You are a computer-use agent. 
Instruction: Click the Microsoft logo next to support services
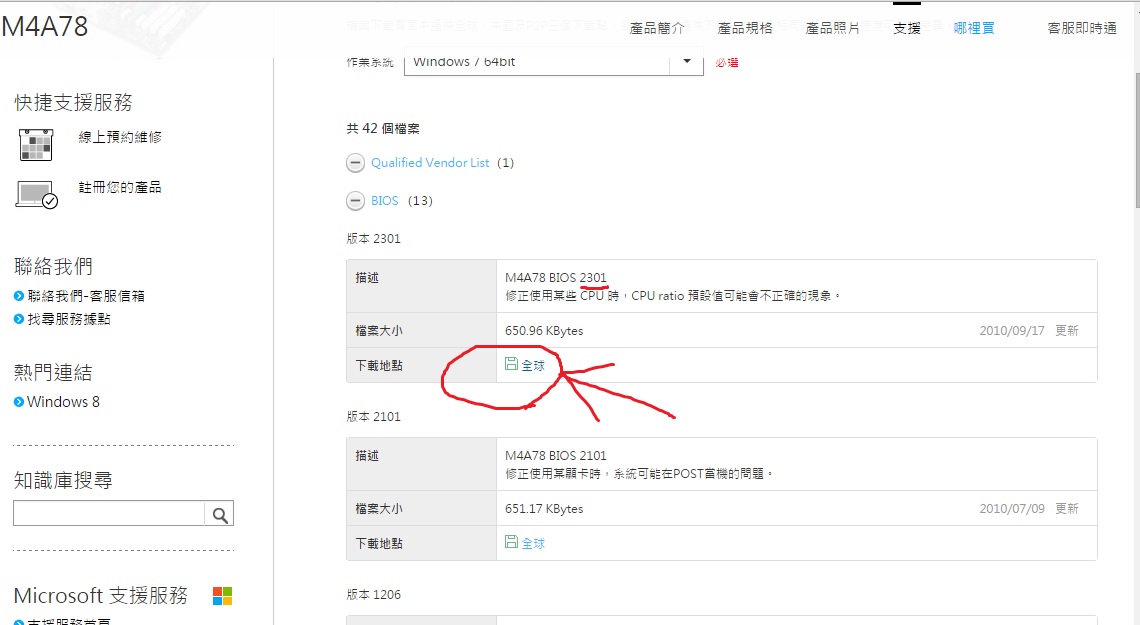(222, 596)
